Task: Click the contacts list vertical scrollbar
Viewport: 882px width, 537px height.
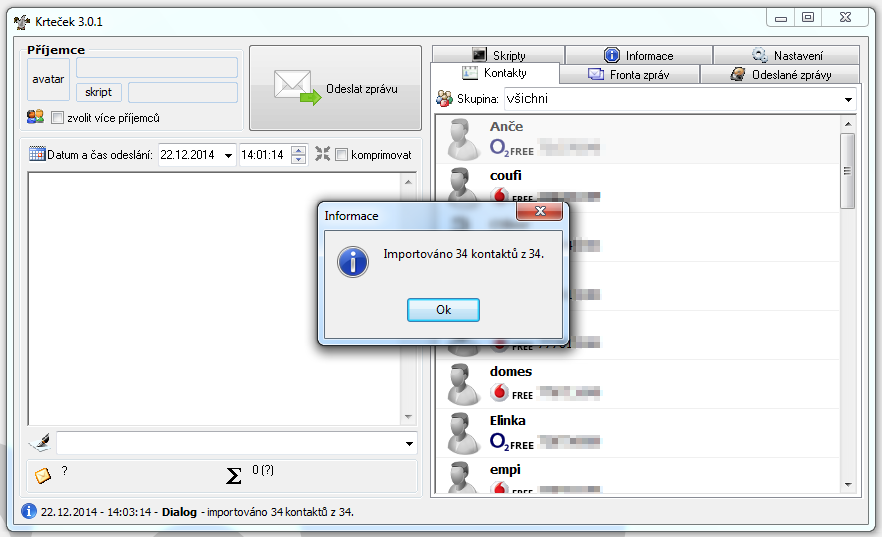Action: click(847, 300)
